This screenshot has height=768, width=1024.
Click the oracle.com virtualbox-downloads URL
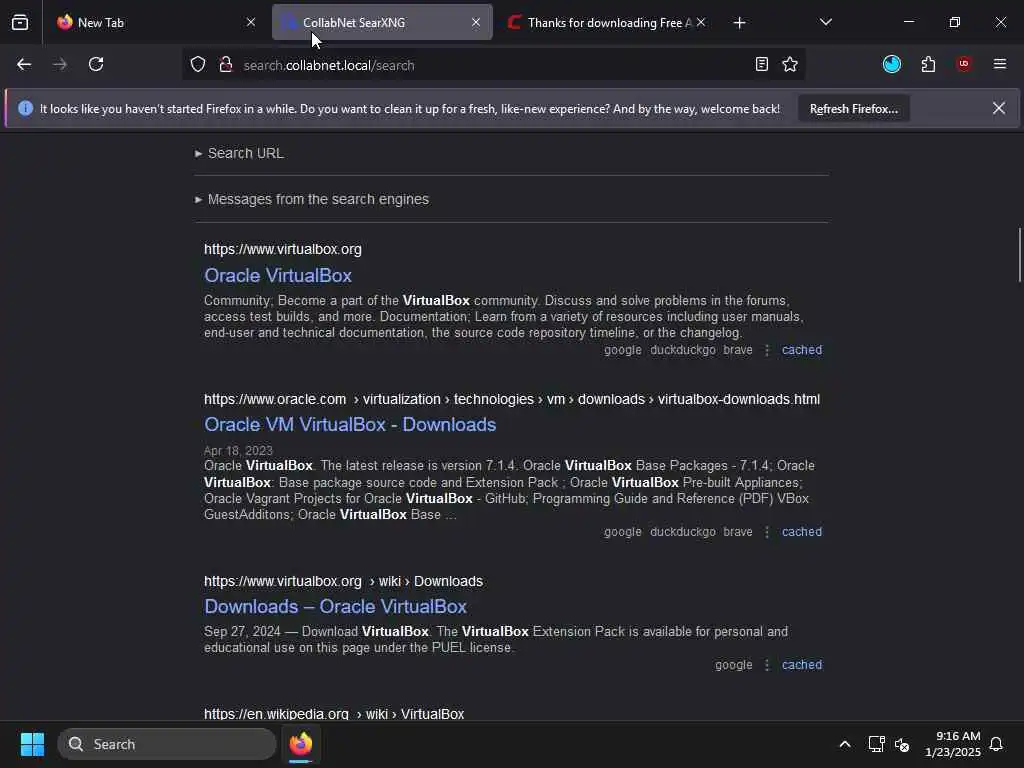pyautogui.click(x=512, y=399)
